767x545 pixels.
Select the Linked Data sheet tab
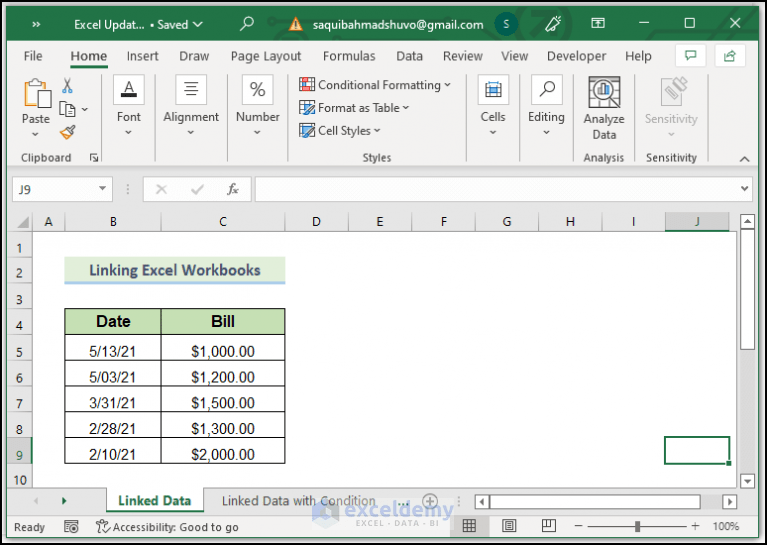coord(155,500)
